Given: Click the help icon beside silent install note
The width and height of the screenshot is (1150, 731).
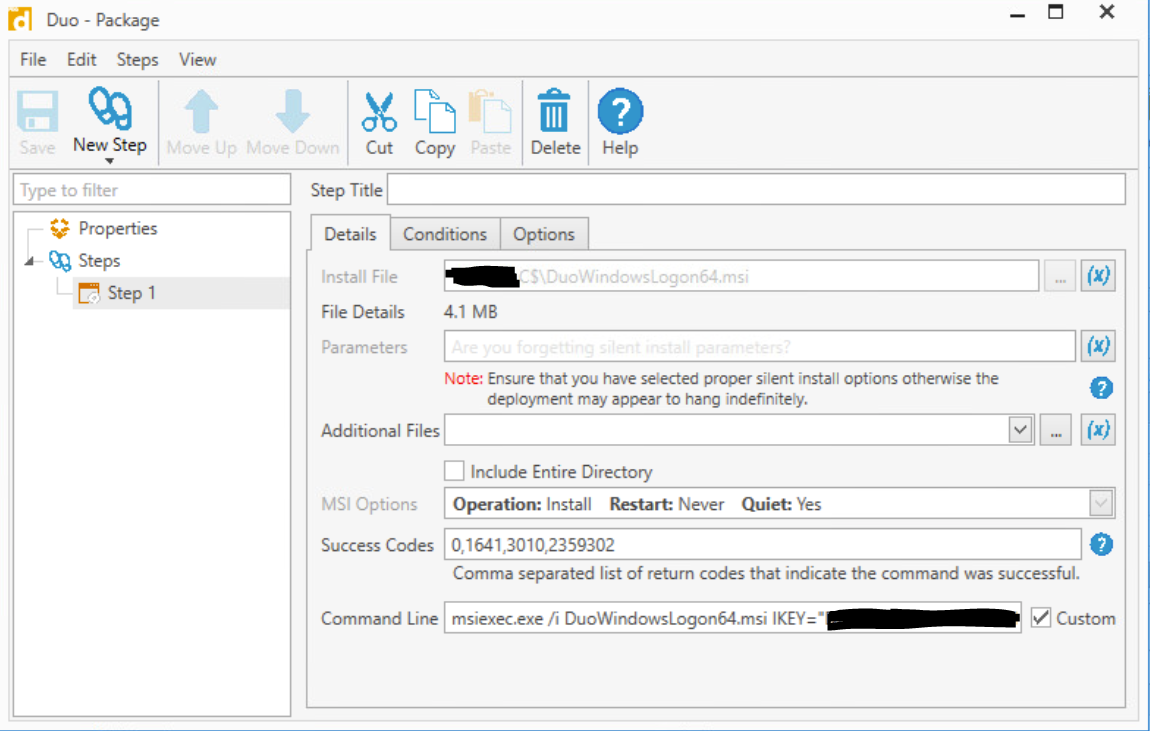Looking at the screenshot, I should pos(1101,388).
